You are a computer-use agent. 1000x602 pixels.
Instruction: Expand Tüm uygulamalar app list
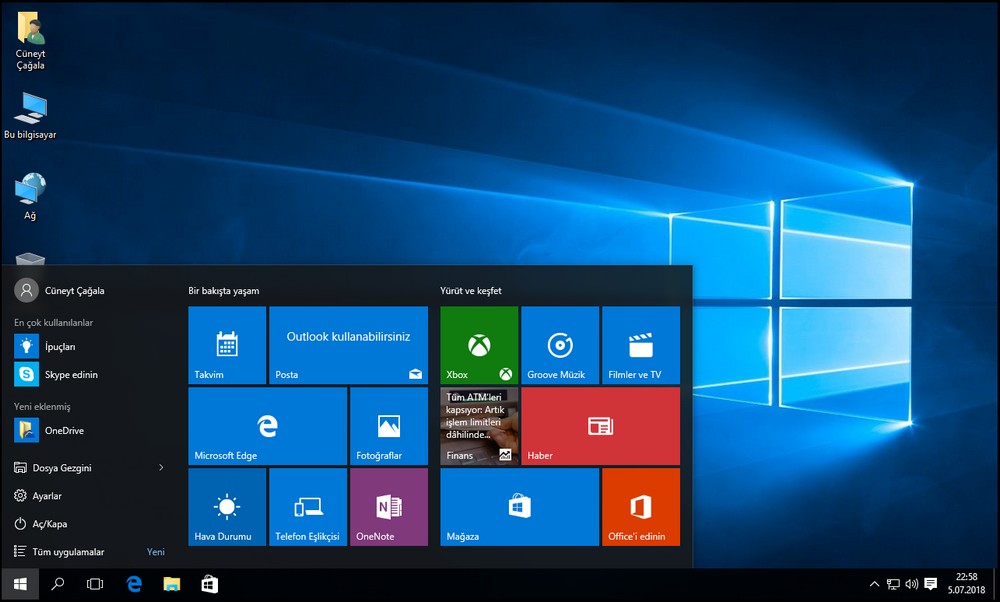point(68,552)
